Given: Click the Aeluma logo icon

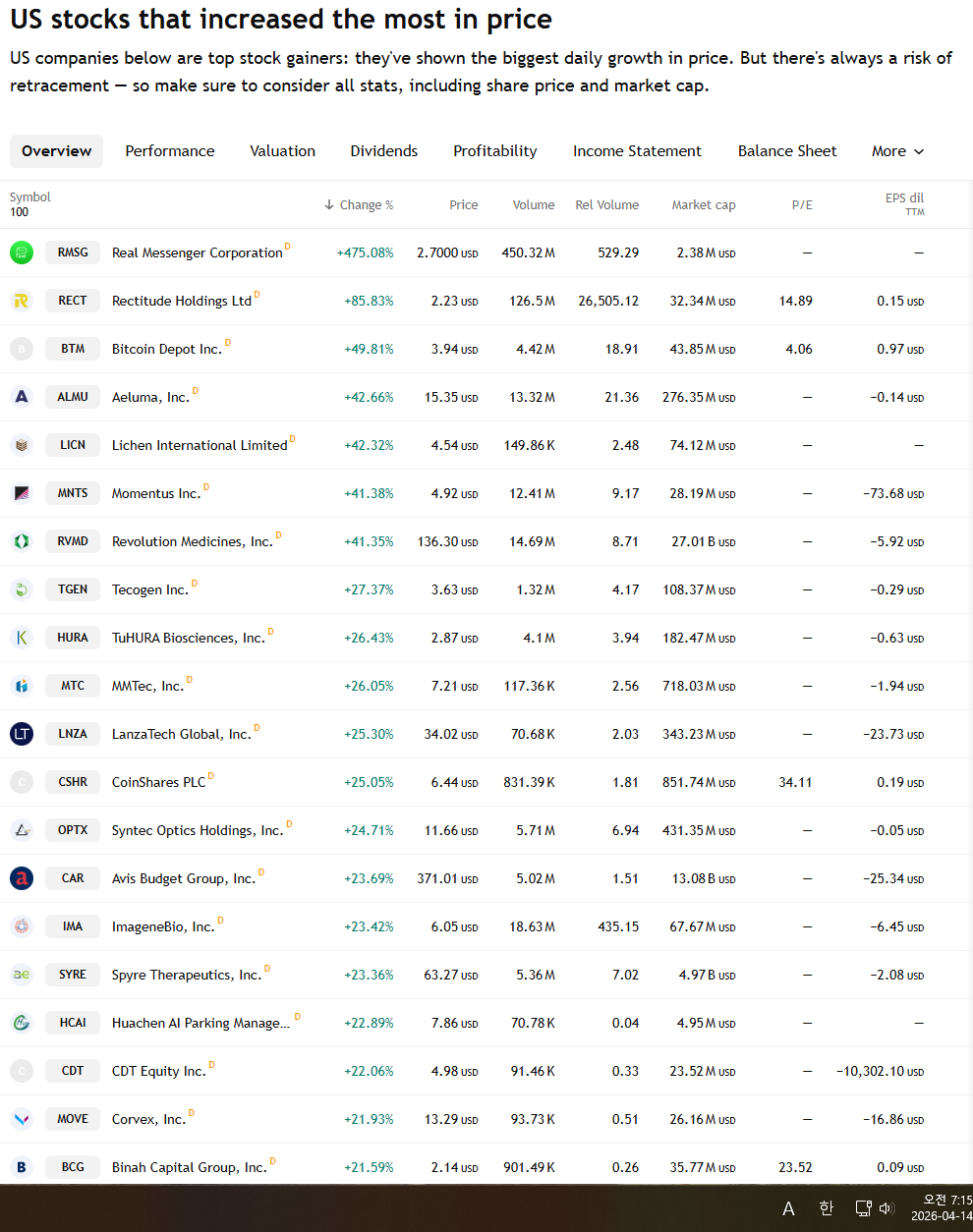Looking at the screenshot, I should (x=22, y=397).
